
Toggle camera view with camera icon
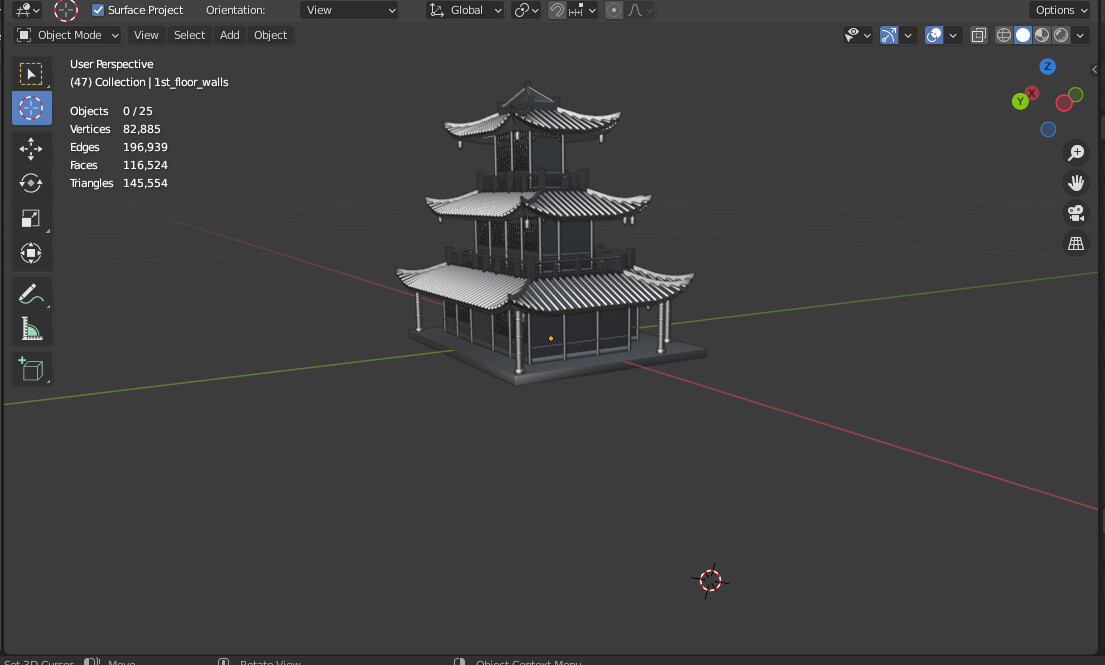coord(1076,213)
